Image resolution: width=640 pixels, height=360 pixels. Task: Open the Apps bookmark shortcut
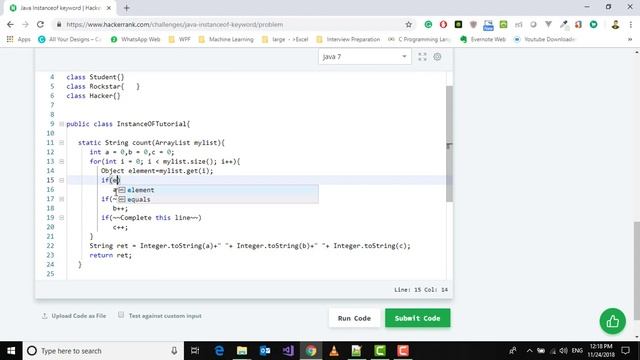point(19,39)
